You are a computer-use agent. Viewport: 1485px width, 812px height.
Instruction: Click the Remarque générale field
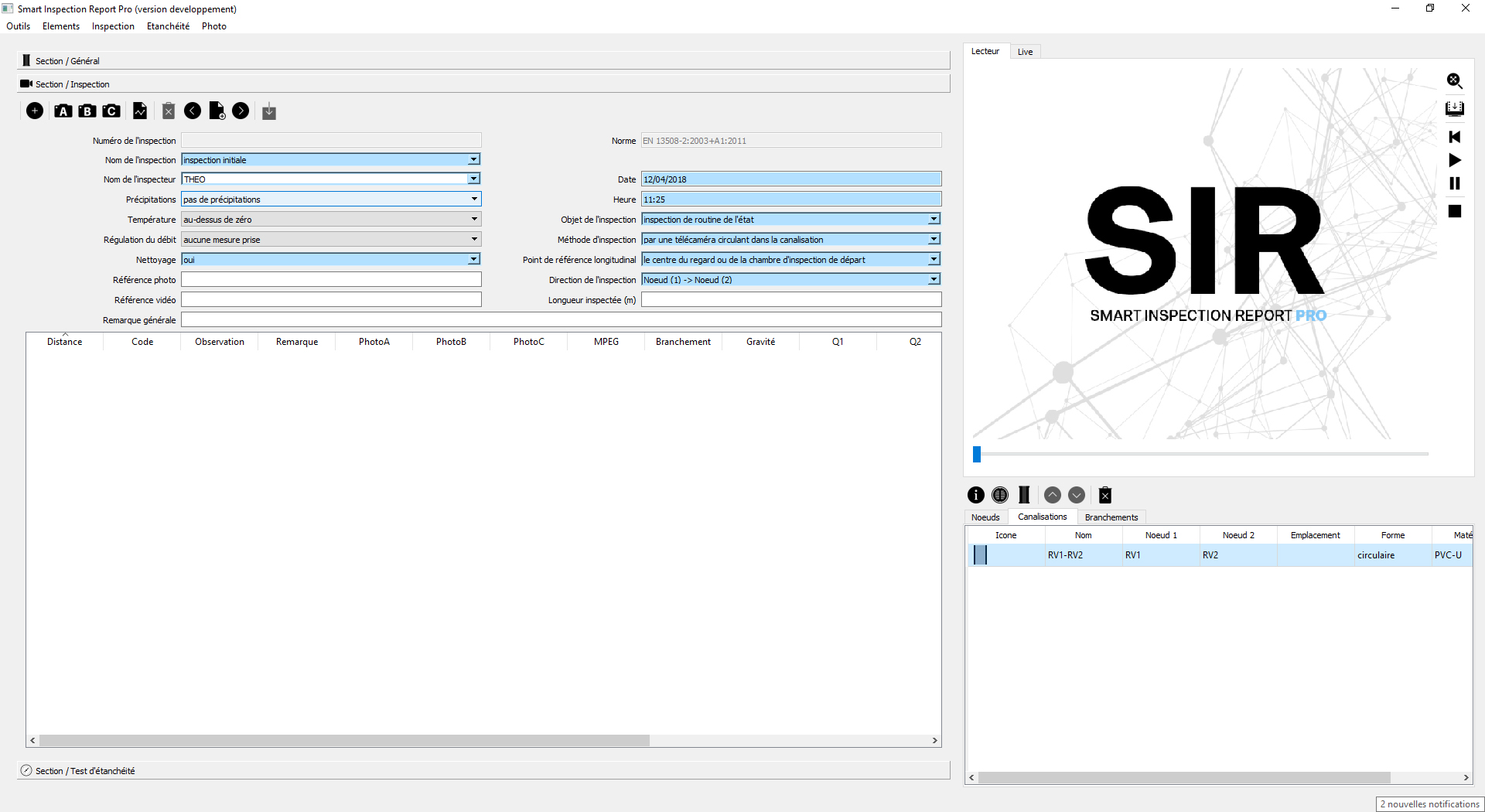pos(561,320)
